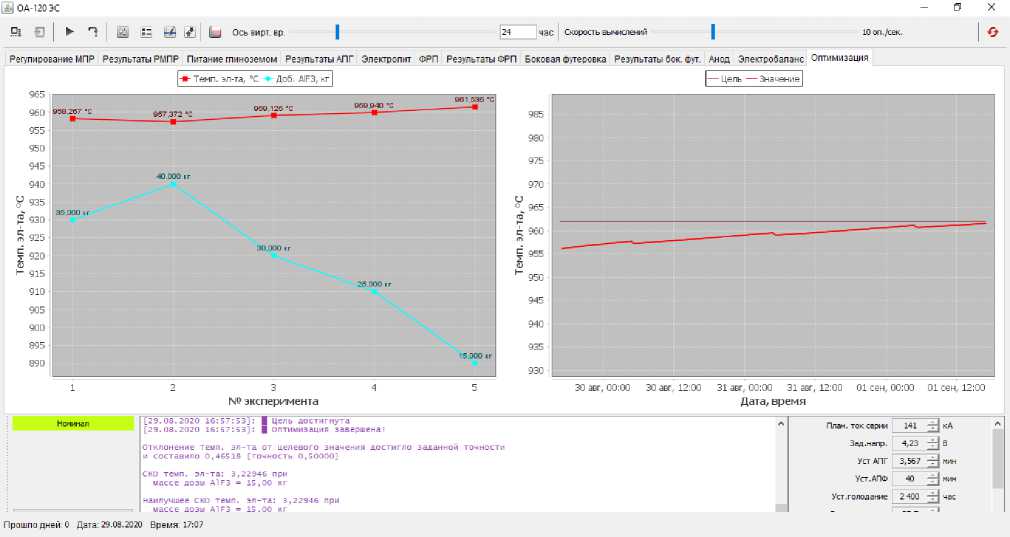Click the 'Ось вирт. вр.' slider handle

337,32
